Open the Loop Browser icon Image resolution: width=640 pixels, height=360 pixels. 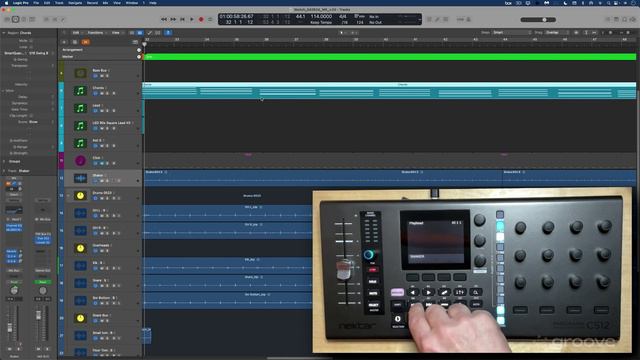pyautogui.click(x=624, y=19)
